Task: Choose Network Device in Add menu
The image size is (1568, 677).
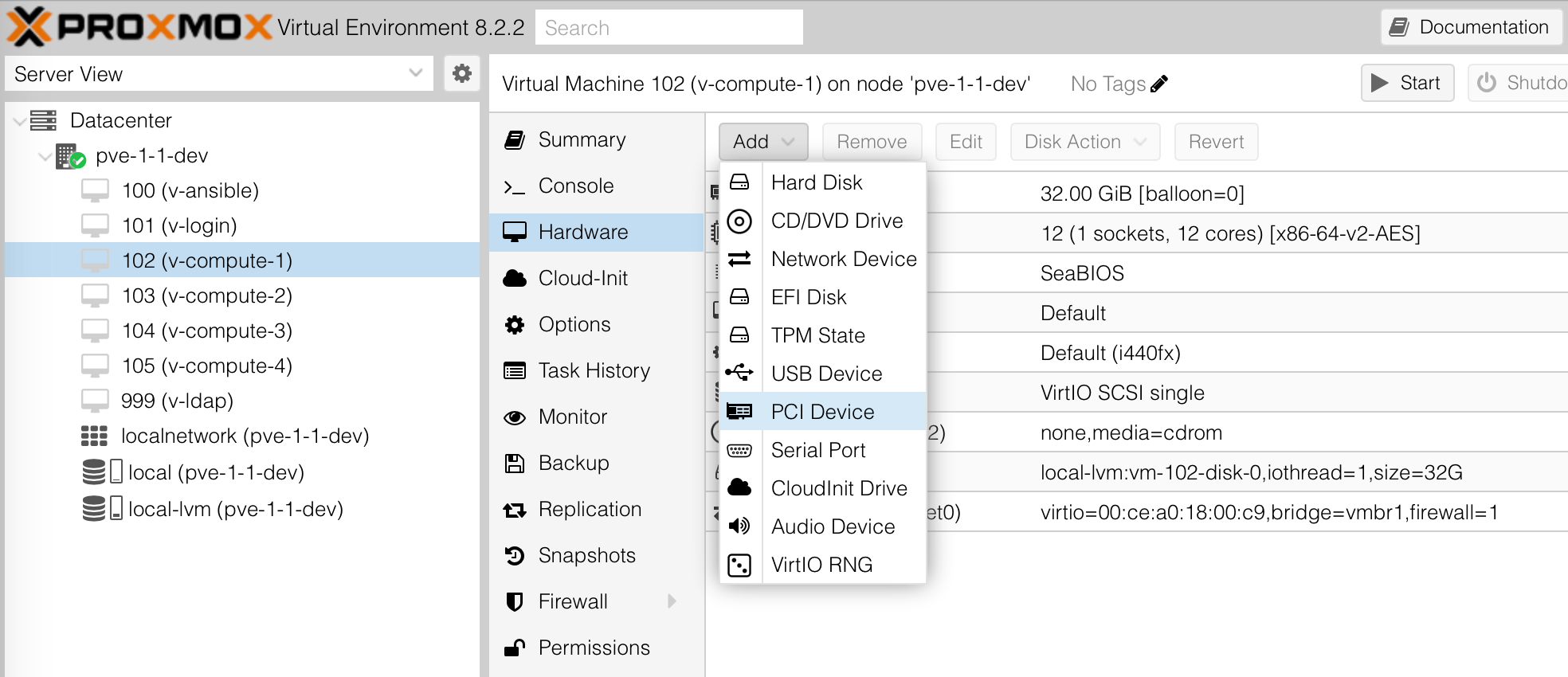Action: click(823, 259)
